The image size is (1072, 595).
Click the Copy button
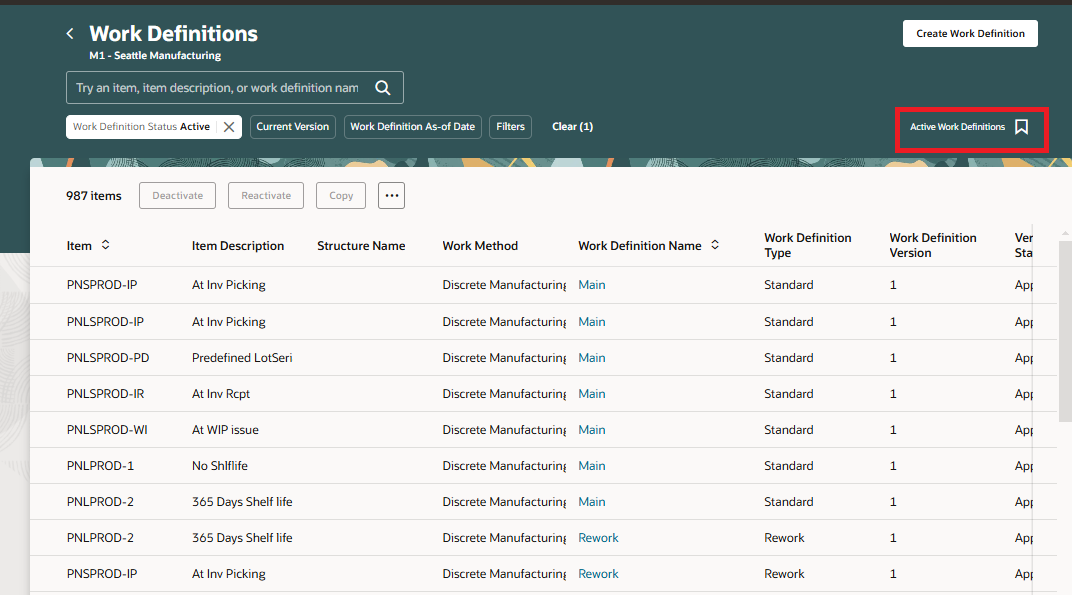point(340,196)
